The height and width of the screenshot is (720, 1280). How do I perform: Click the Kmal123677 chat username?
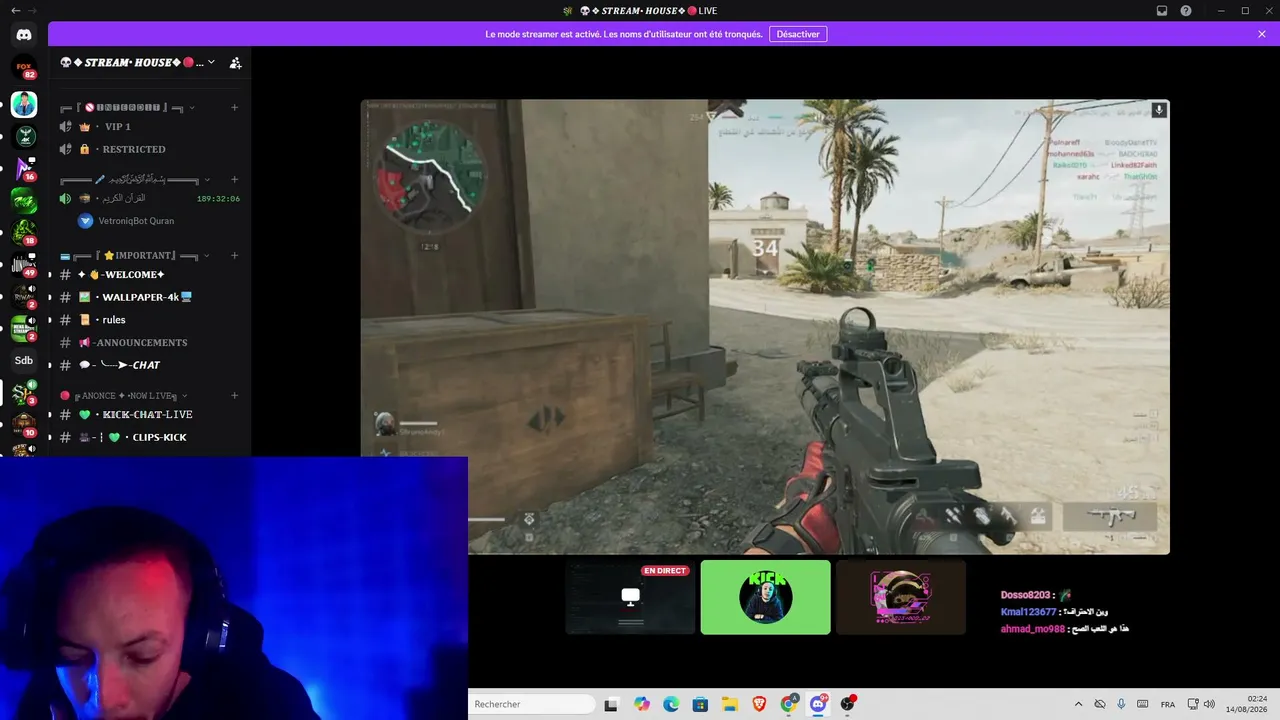(x=1028, y=612)
